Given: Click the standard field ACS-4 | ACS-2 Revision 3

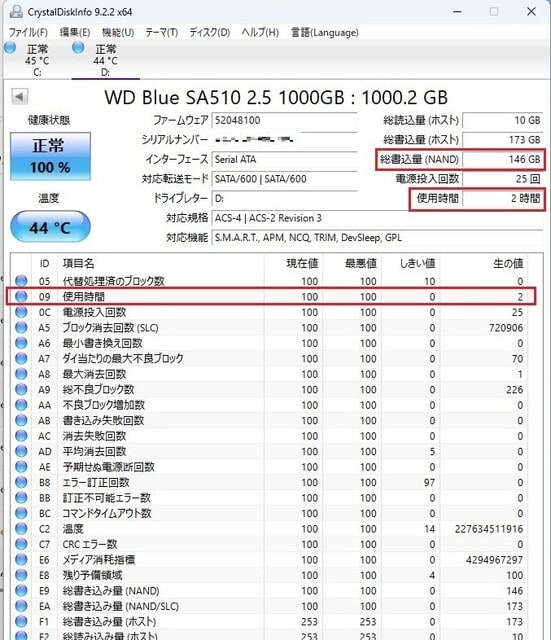Looking at the screenshot, I should coord(377,218).
